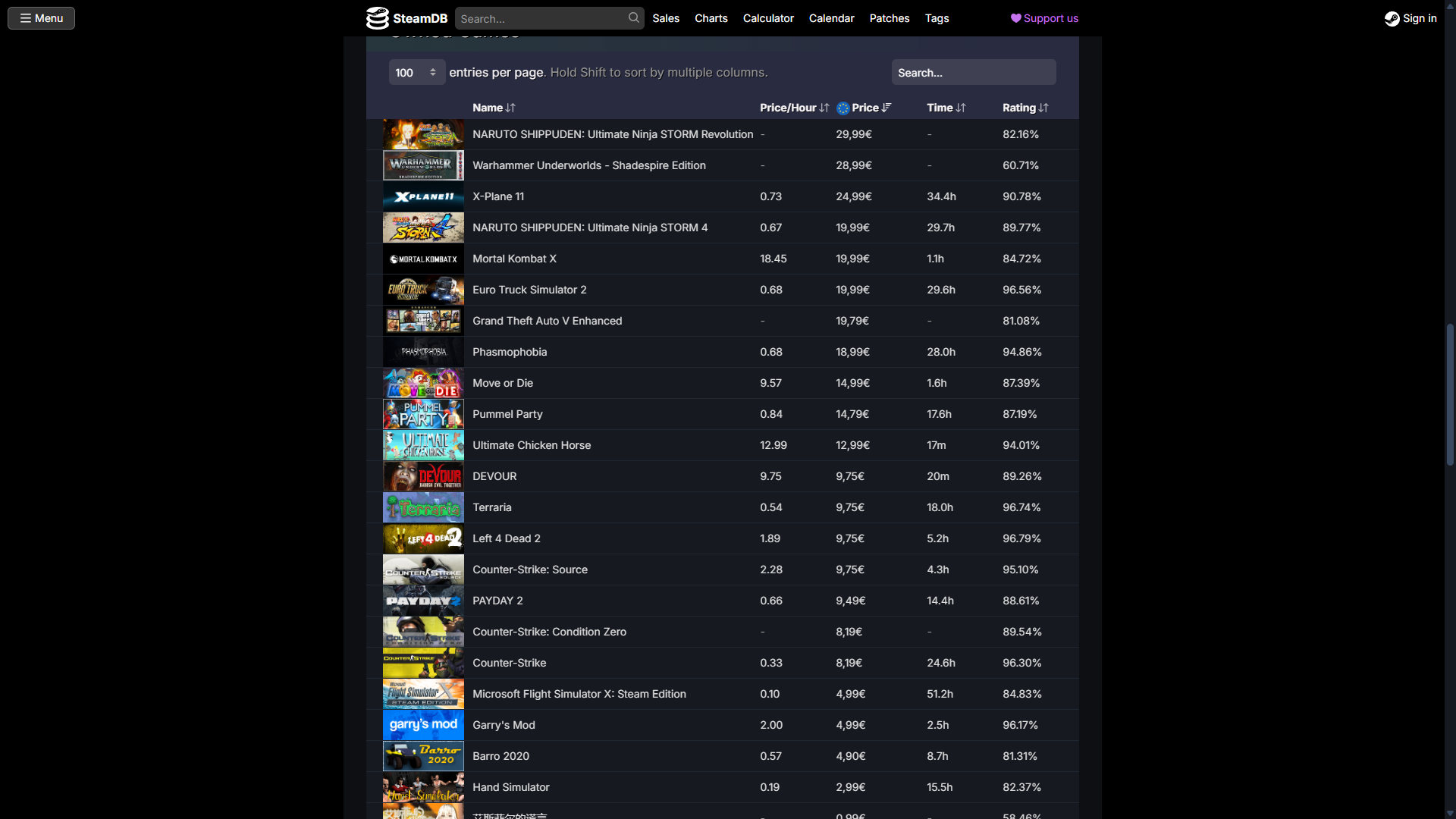1456x819 pixels.
Task: Click the EU currency flag icon by Price
Action: [843, 108]
